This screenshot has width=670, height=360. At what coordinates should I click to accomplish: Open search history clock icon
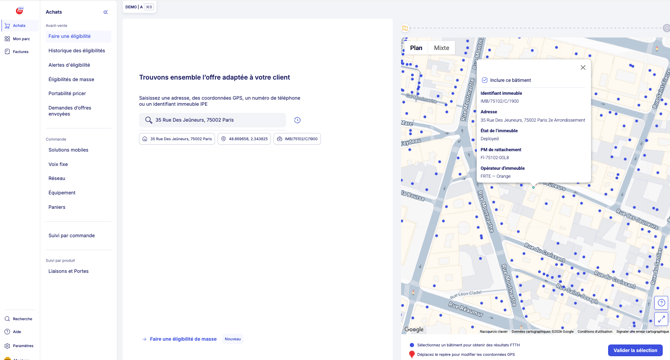pos(297,120)
